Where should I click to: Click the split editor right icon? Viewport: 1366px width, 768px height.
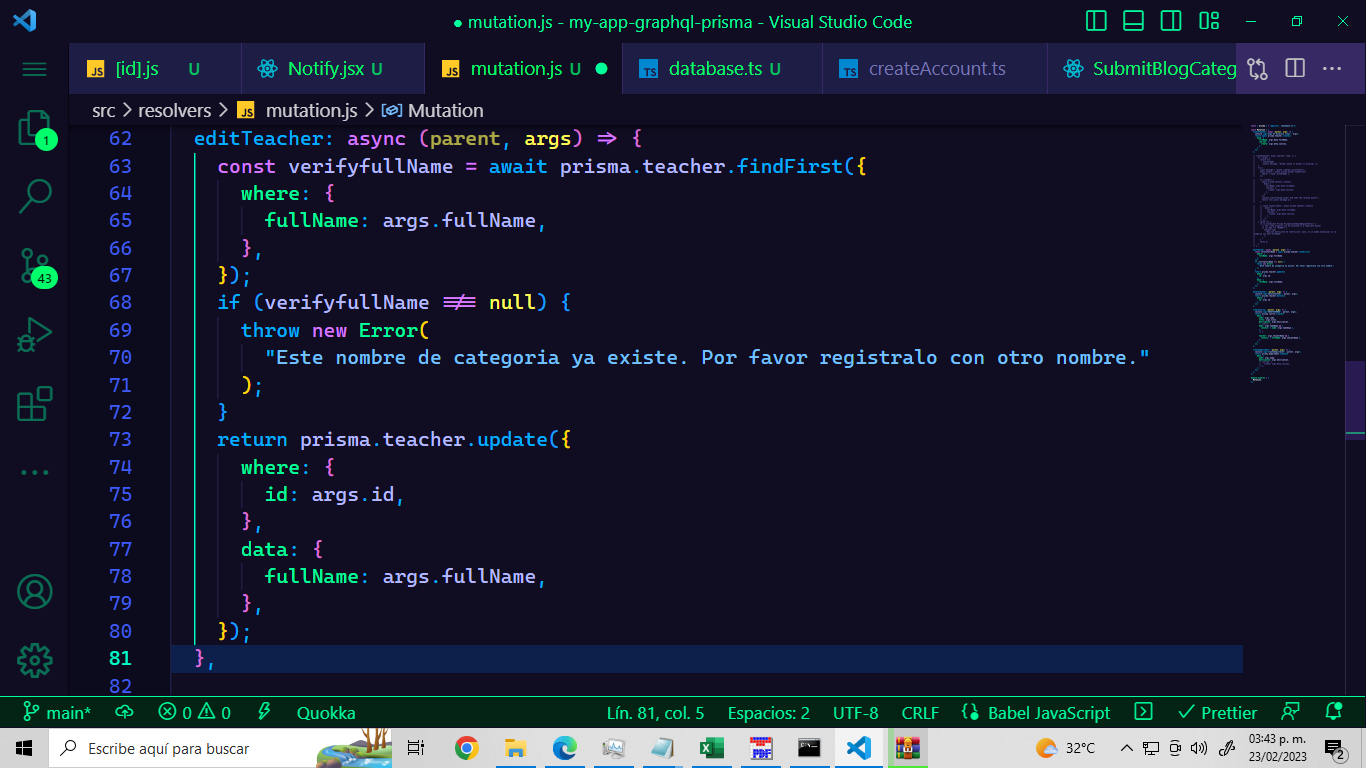[x=1295, y=68]
